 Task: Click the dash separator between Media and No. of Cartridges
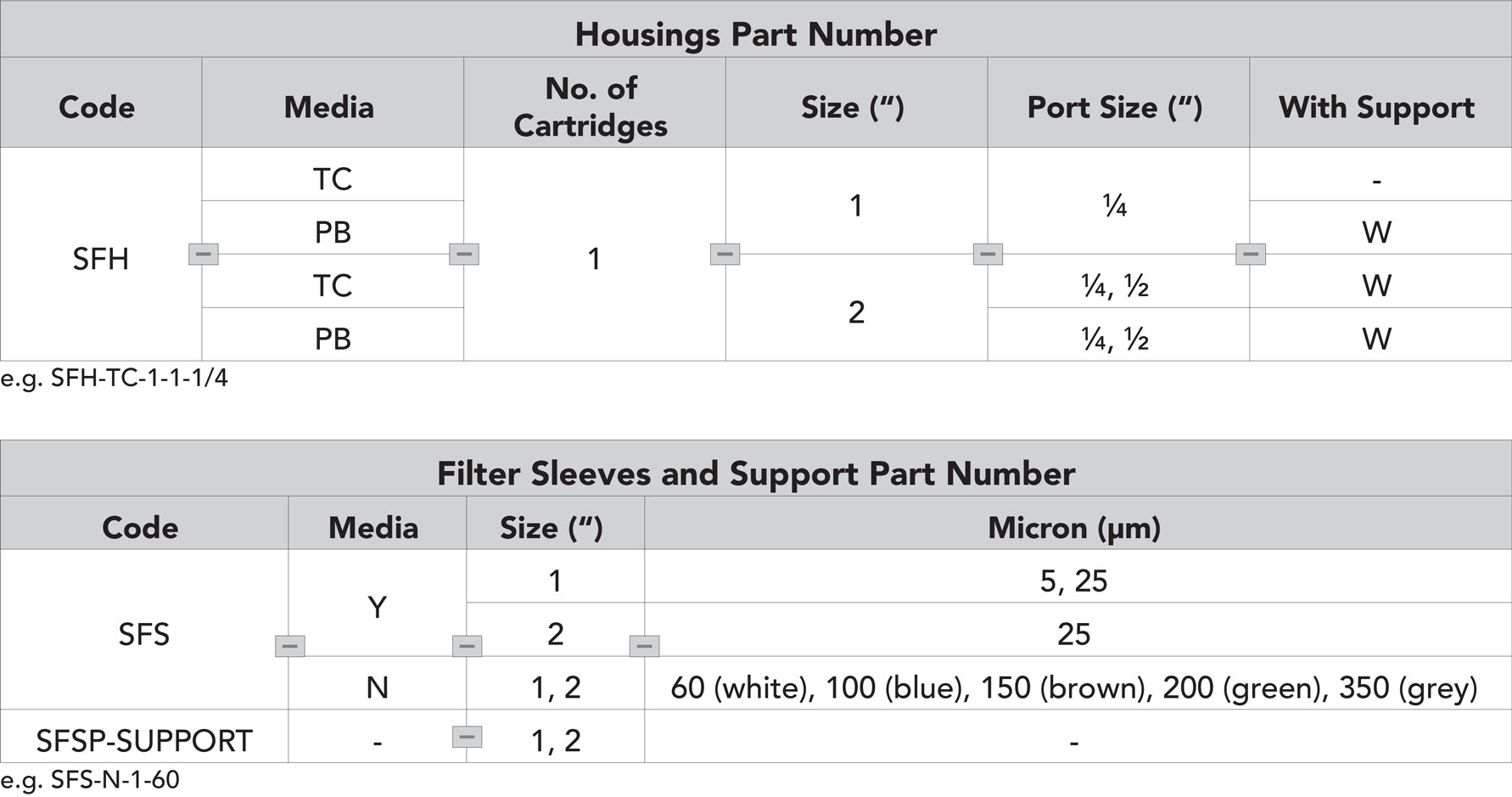pyautogui.click(x=464, y=254)
